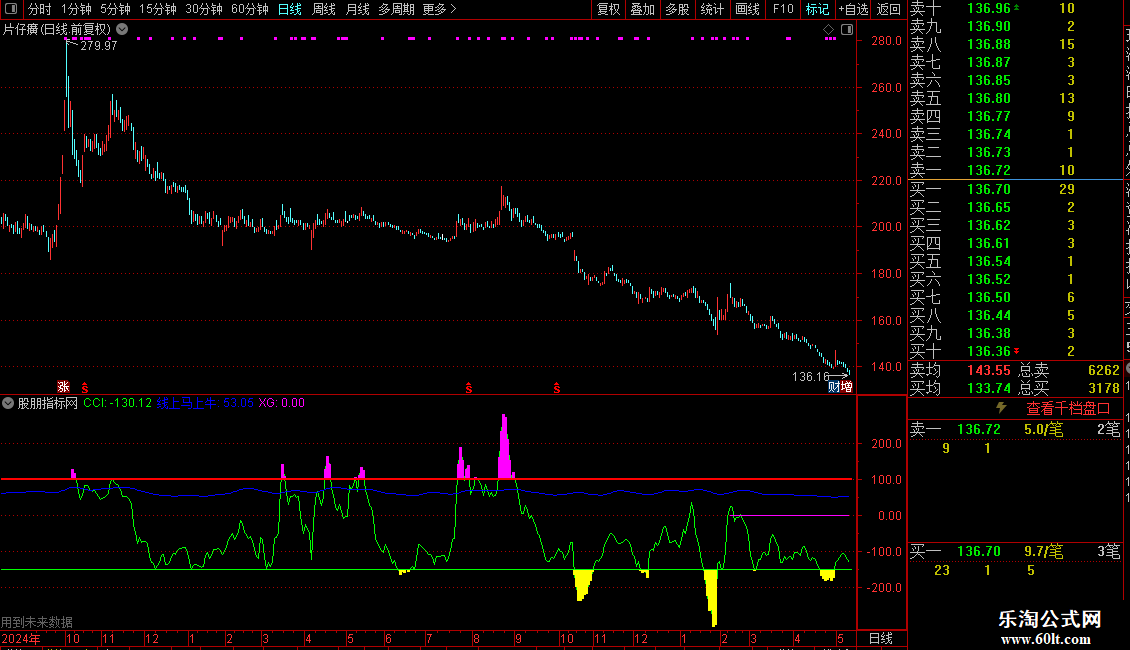This screenshot has height=650, width=1130.
Task: Select the 30分钟 period tab
Action: pyautogui.click(x=204, y=9)
